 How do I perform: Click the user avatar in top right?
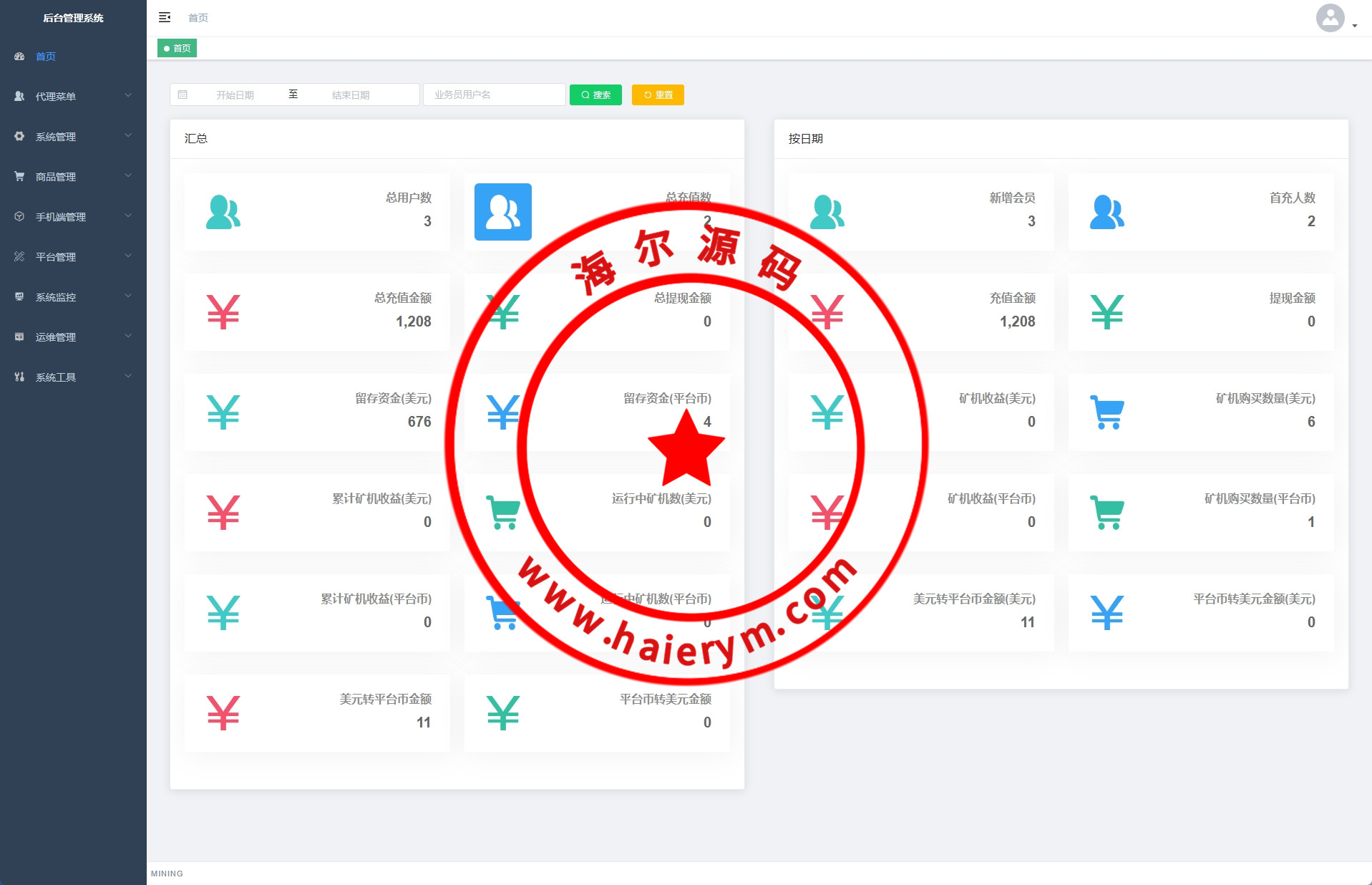click(x=1330, y=18)
